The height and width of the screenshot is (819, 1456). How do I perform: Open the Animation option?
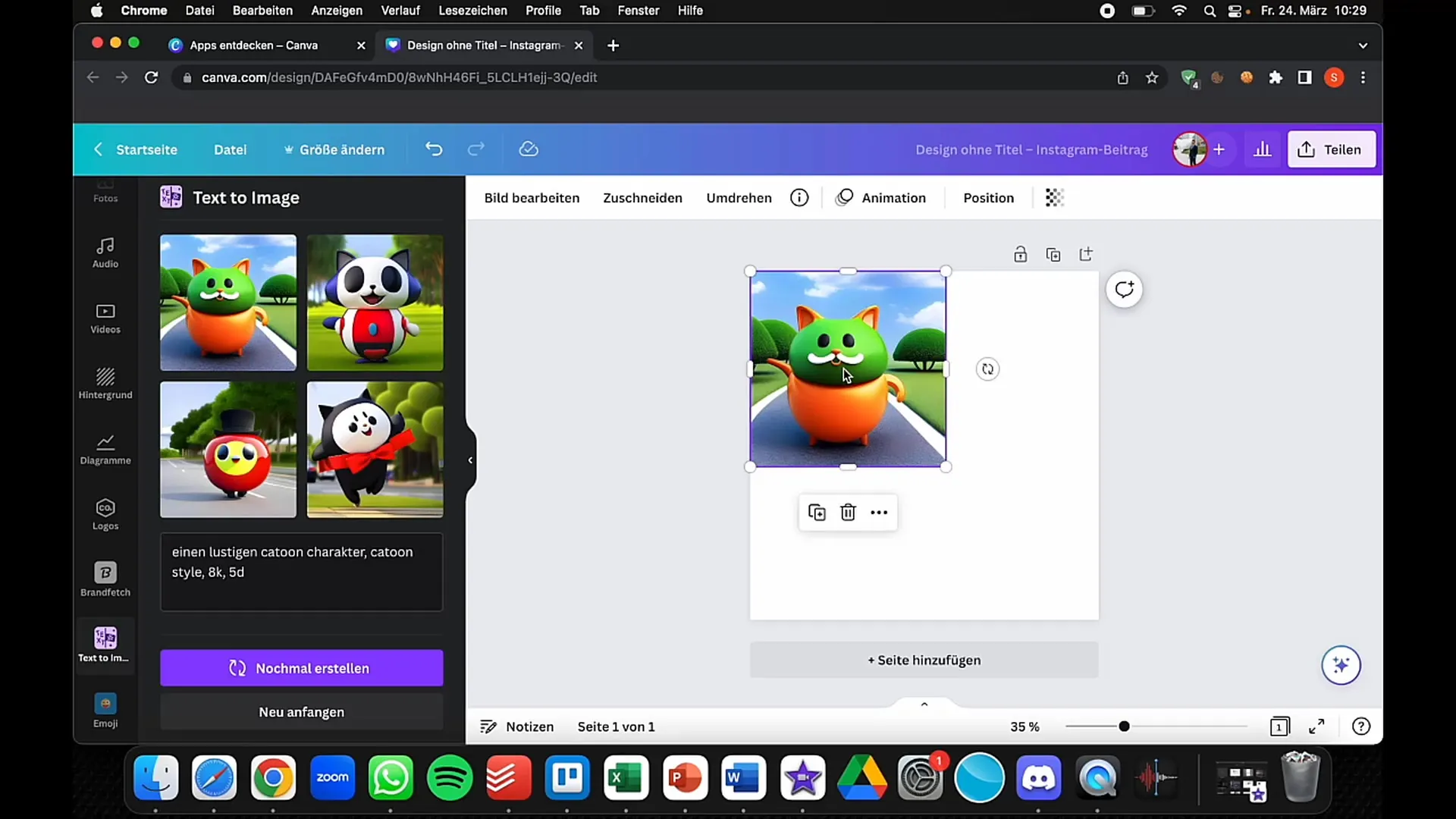coord(880,198)
